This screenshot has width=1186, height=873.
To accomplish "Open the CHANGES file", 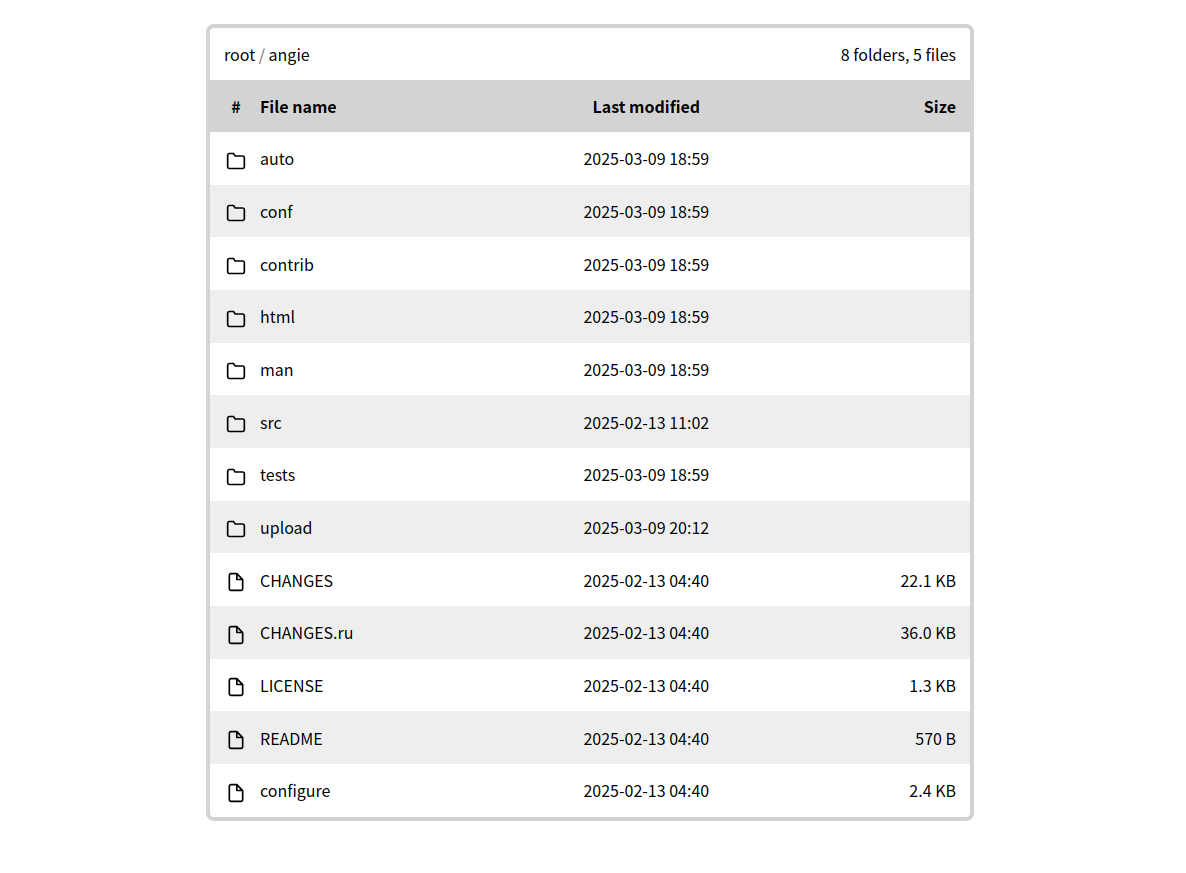I will point(296,581).
